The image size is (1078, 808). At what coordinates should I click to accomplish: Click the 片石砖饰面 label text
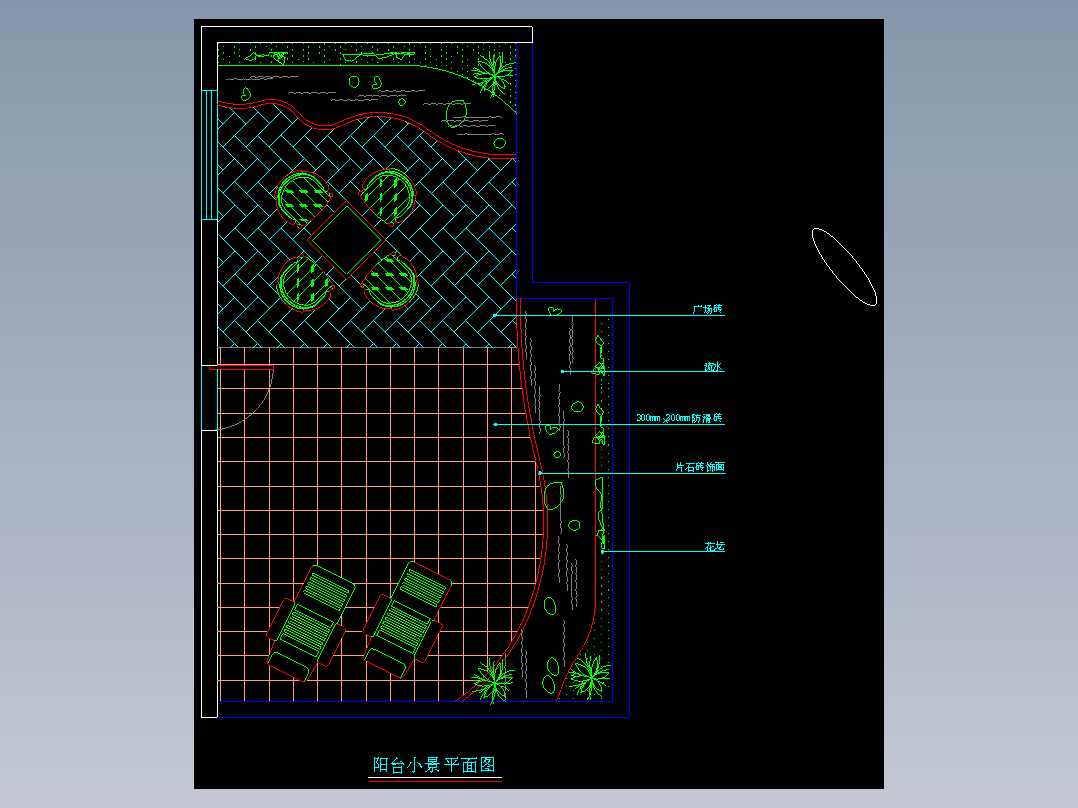coord(700,467)
